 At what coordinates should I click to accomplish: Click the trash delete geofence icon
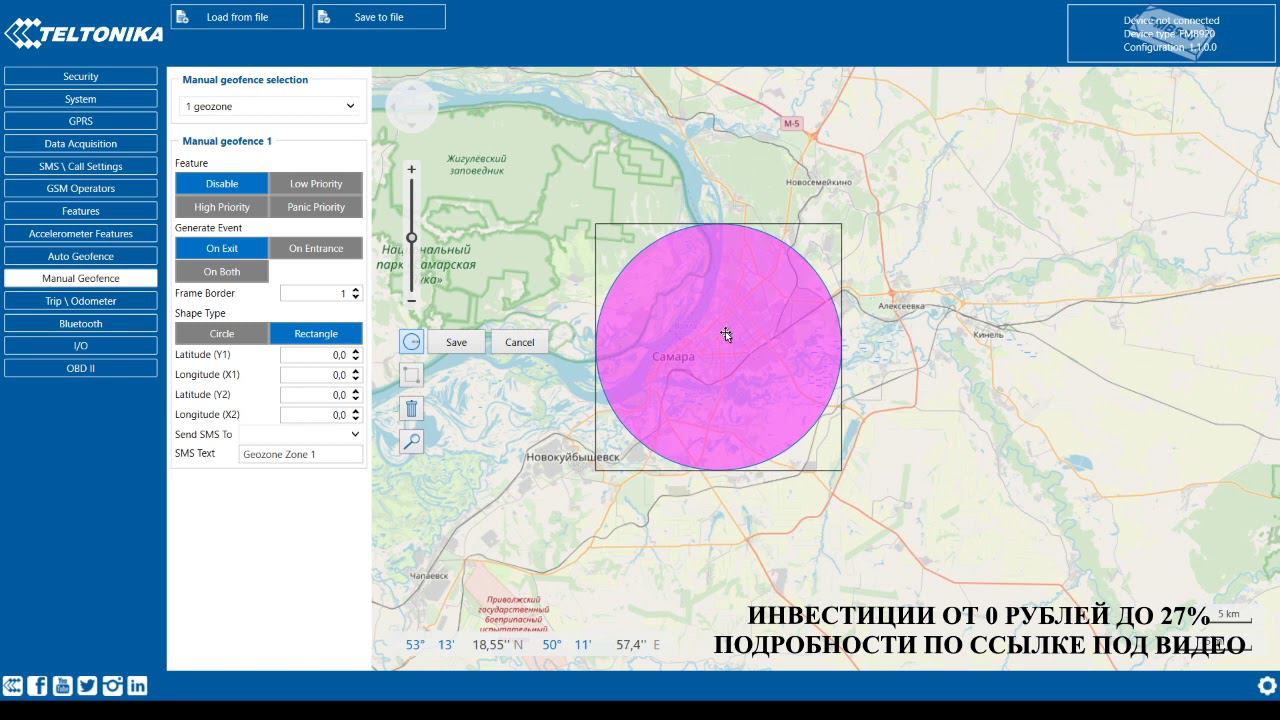[411, 408]
